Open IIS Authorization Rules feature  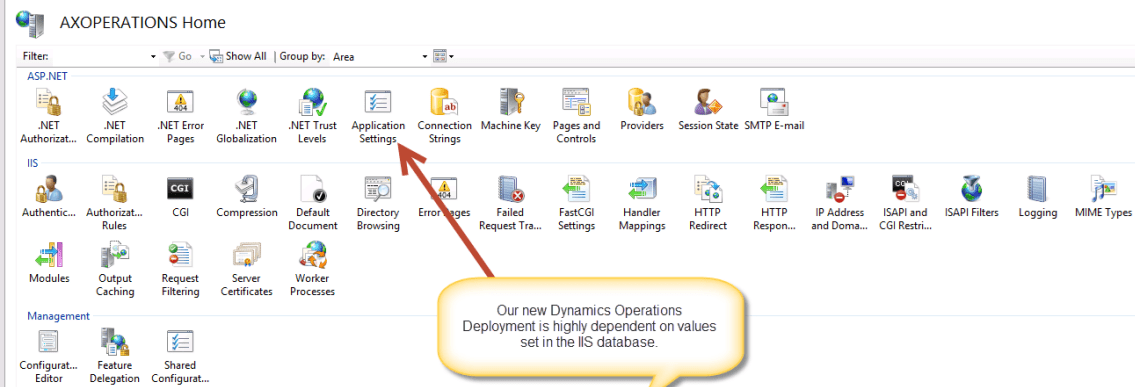[x=114, y=203]
